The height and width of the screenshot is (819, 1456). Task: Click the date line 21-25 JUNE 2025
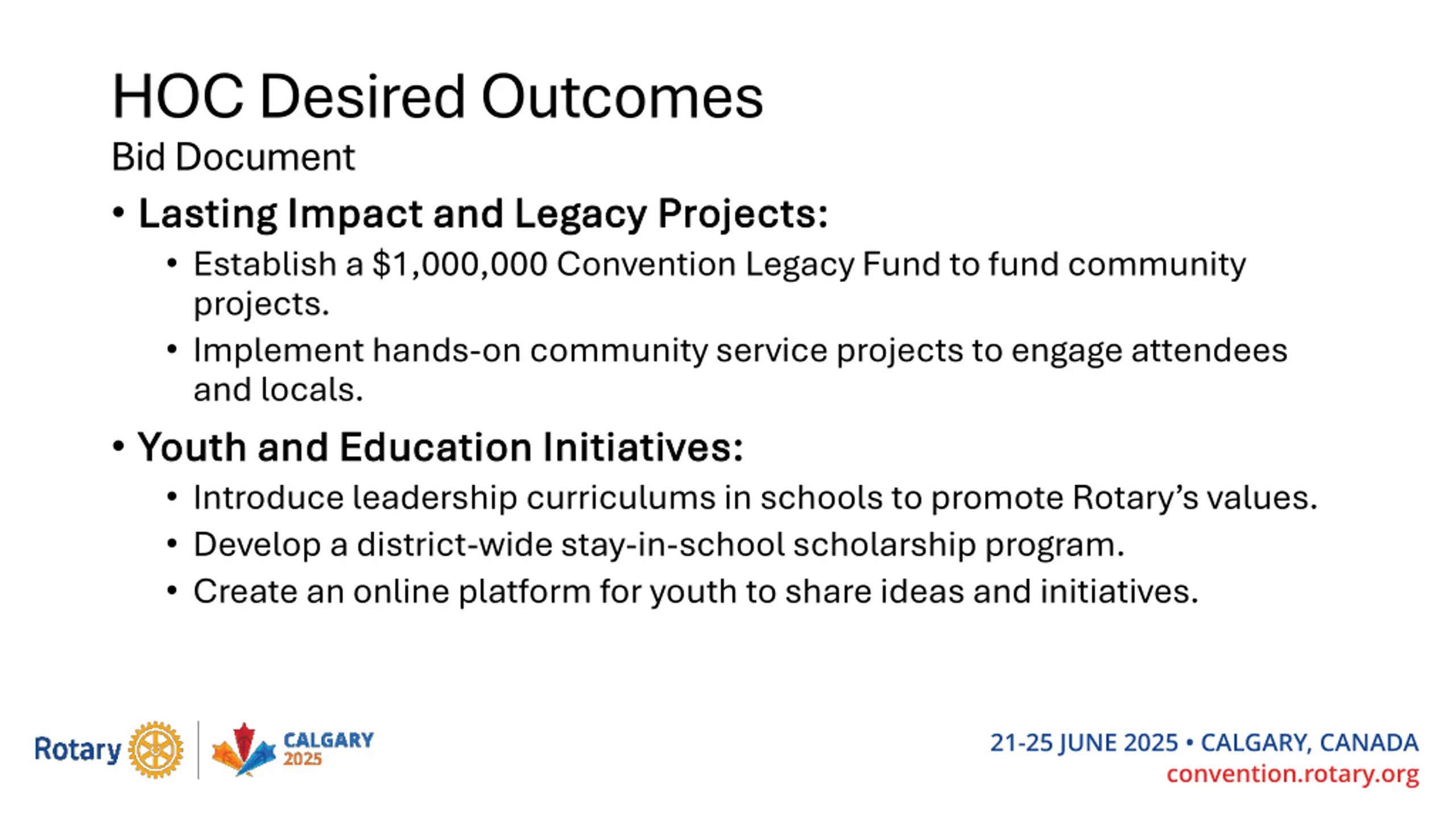(1083, 743)
